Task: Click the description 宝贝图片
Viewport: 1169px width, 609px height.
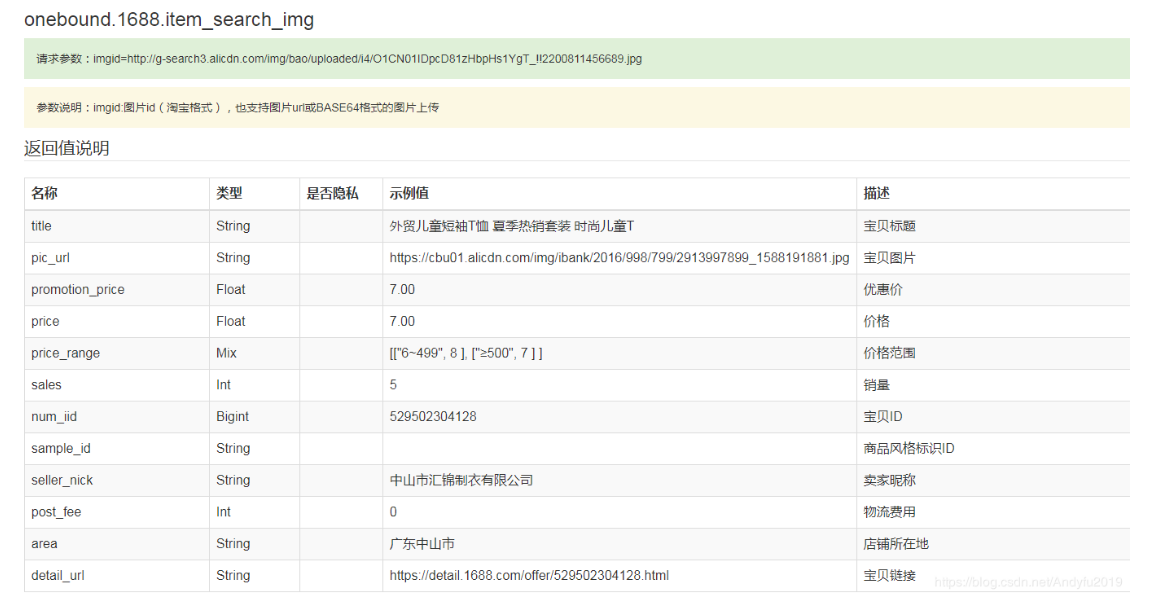Action: [x=889, y=258]
